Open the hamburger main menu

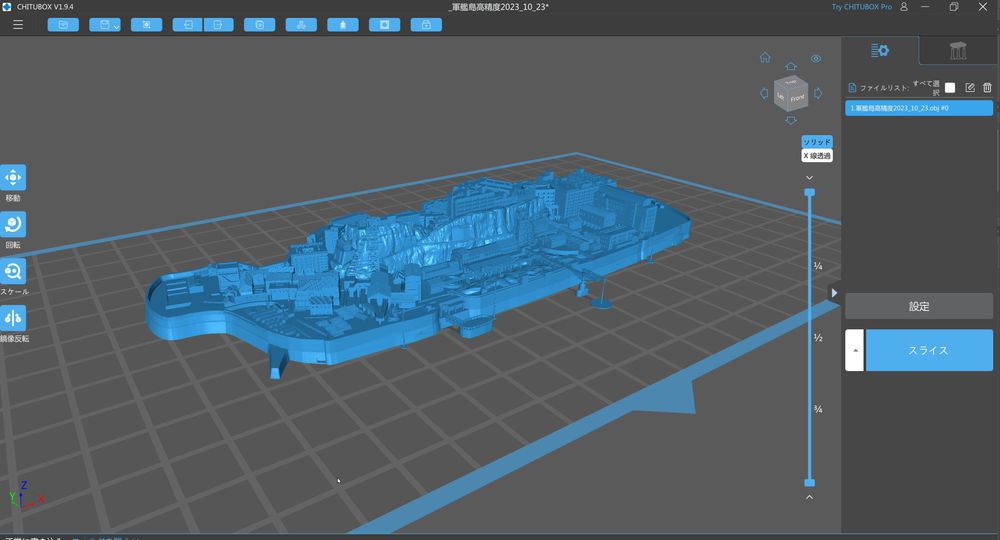point(18,25)
